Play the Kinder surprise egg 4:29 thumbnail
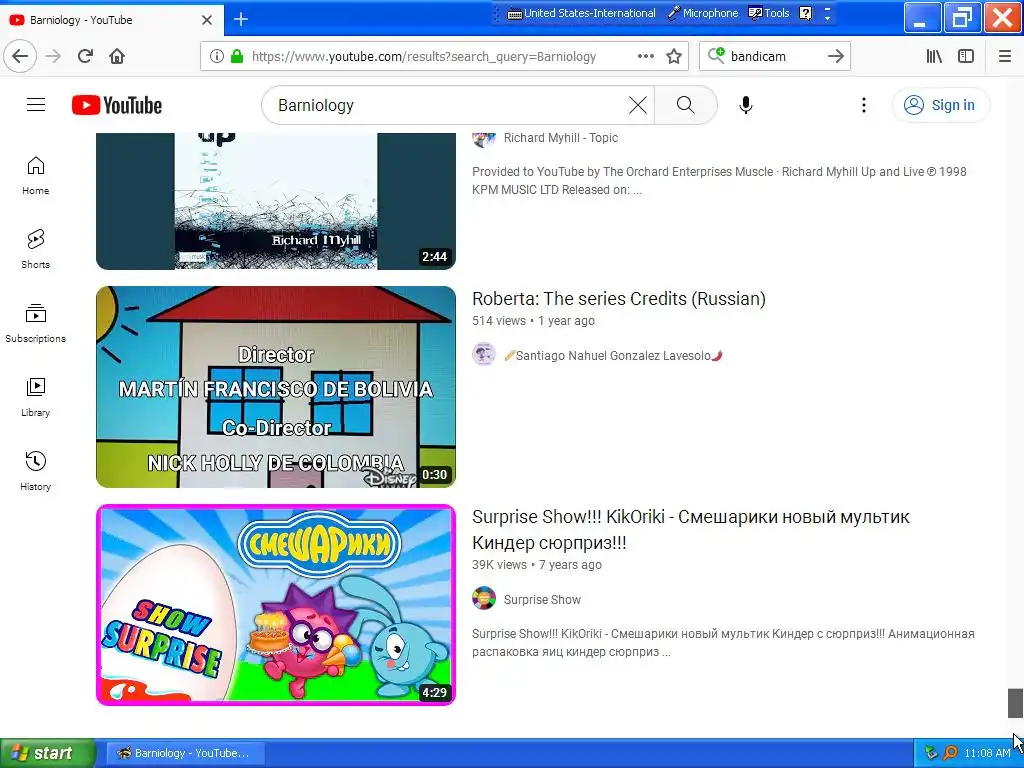The height and width of the screenshot is (768, 1024). tap(276, 605)
